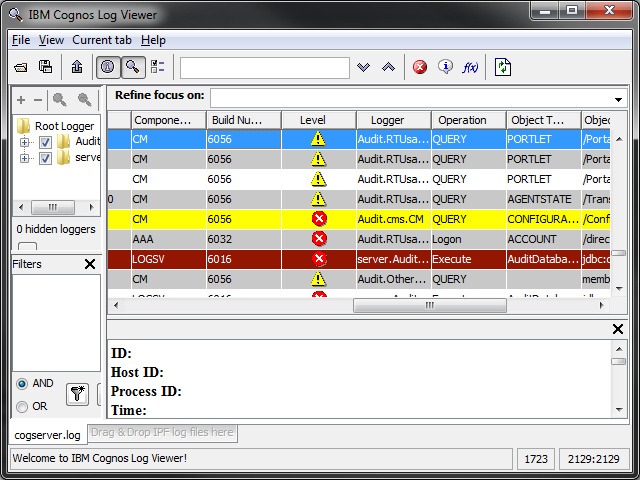Select the Execute cell in LOGSV row

(x=469, y=259)
